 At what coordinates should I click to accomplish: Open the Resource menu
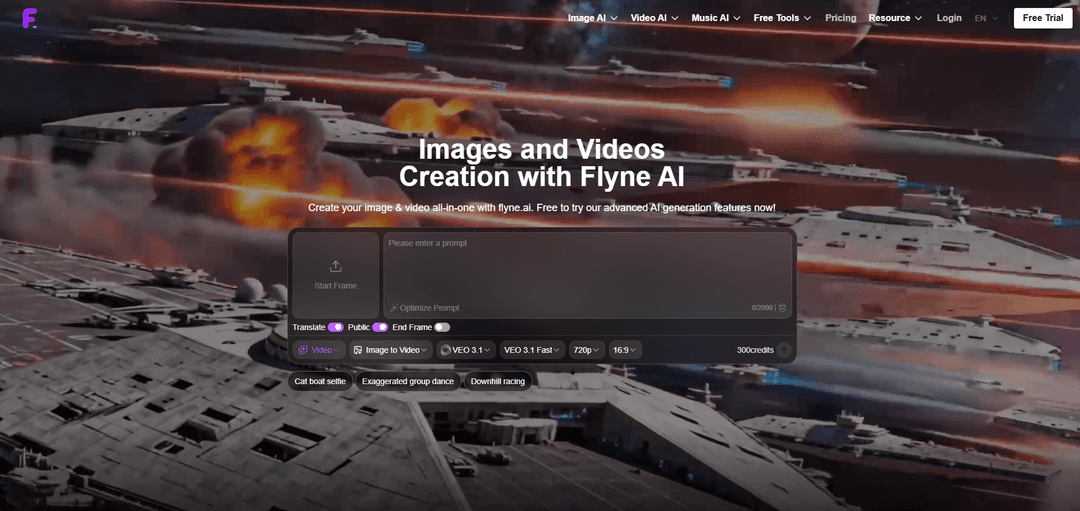(895, 18)
